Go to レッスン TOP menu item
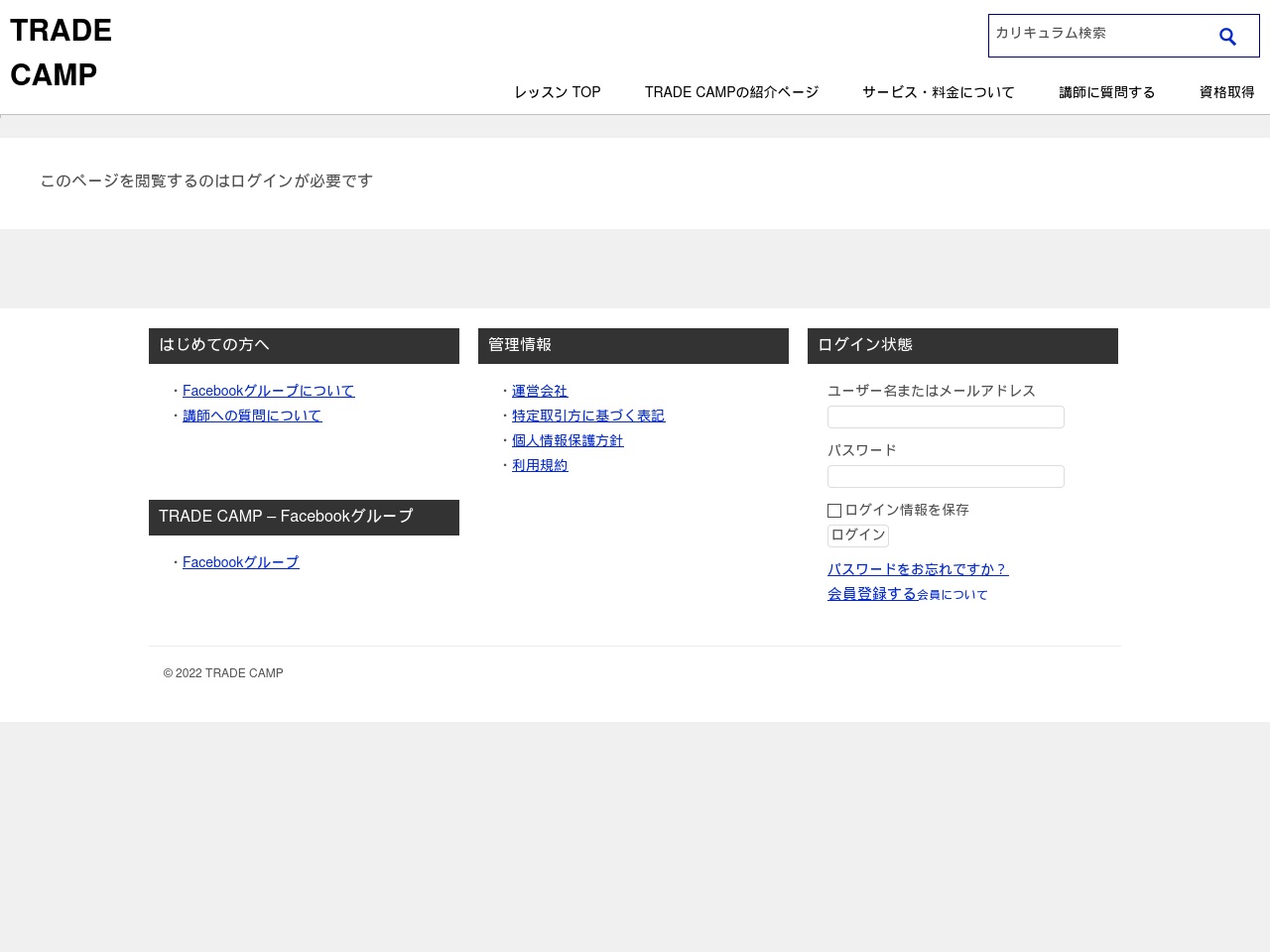Image resolution: width=1270 pixels, height=952 pixels. coord(558,92)
